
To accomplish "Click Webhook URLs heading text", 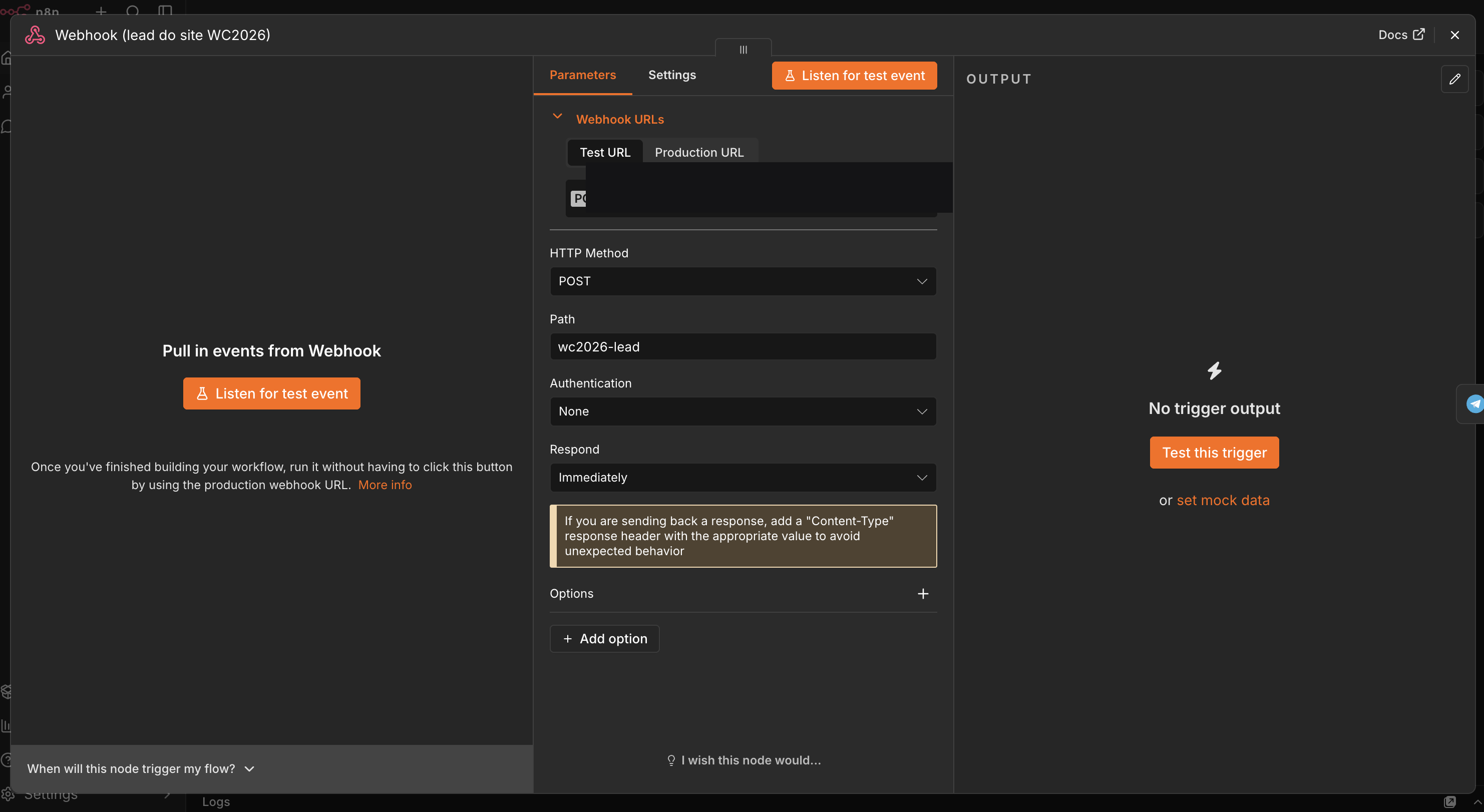I will click(620, 119).
